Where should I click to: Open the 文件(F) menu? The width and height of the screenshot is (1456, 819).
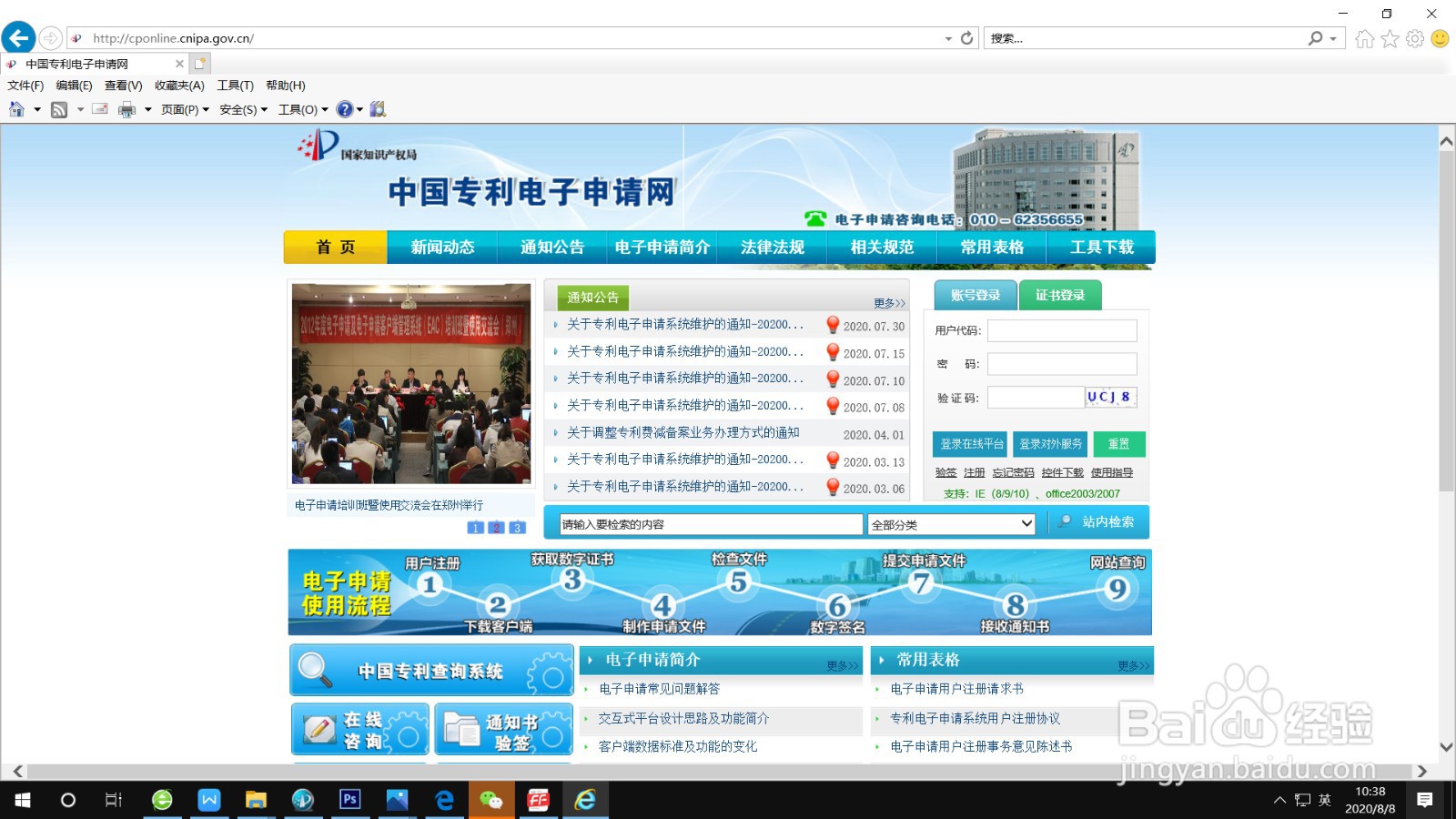pos(25,86)
